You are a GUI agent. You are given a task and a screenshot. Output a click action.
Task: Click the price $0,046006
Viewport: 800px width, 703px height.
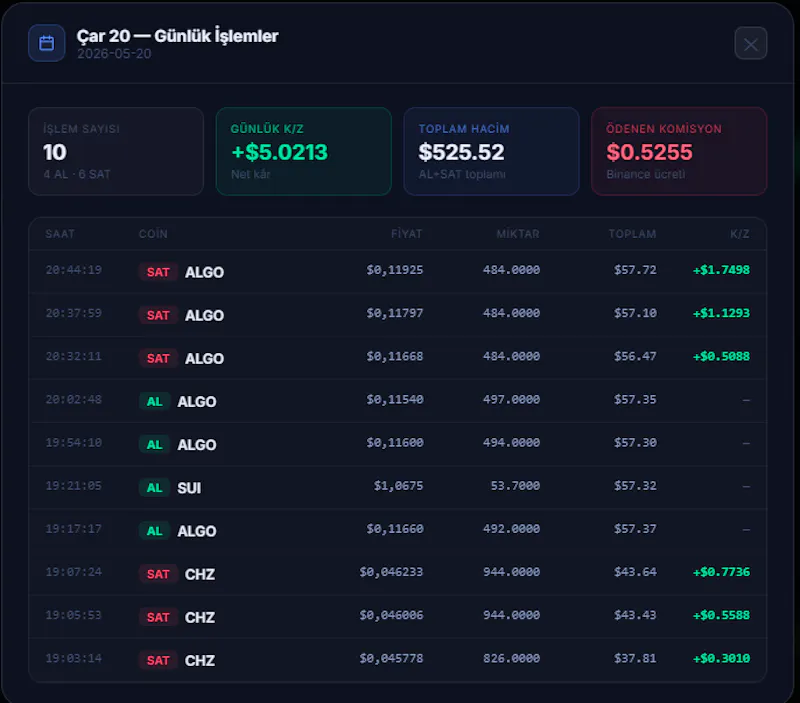point(391,615)
